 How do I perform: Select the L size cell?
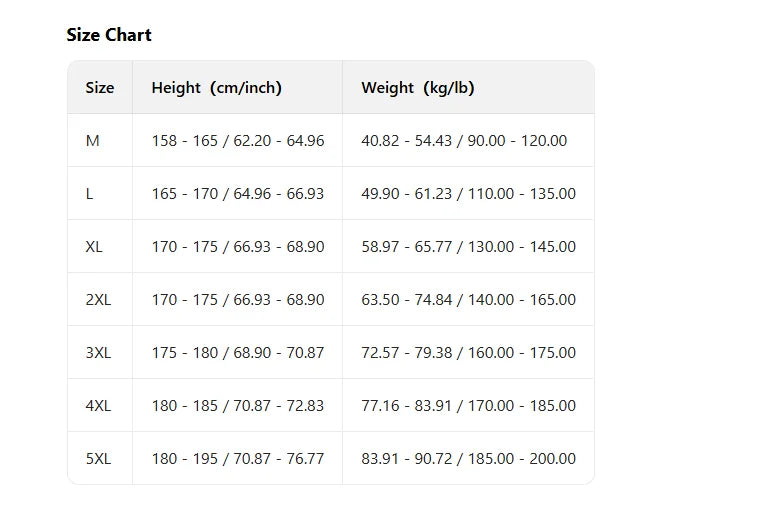[x=100, y=193]
